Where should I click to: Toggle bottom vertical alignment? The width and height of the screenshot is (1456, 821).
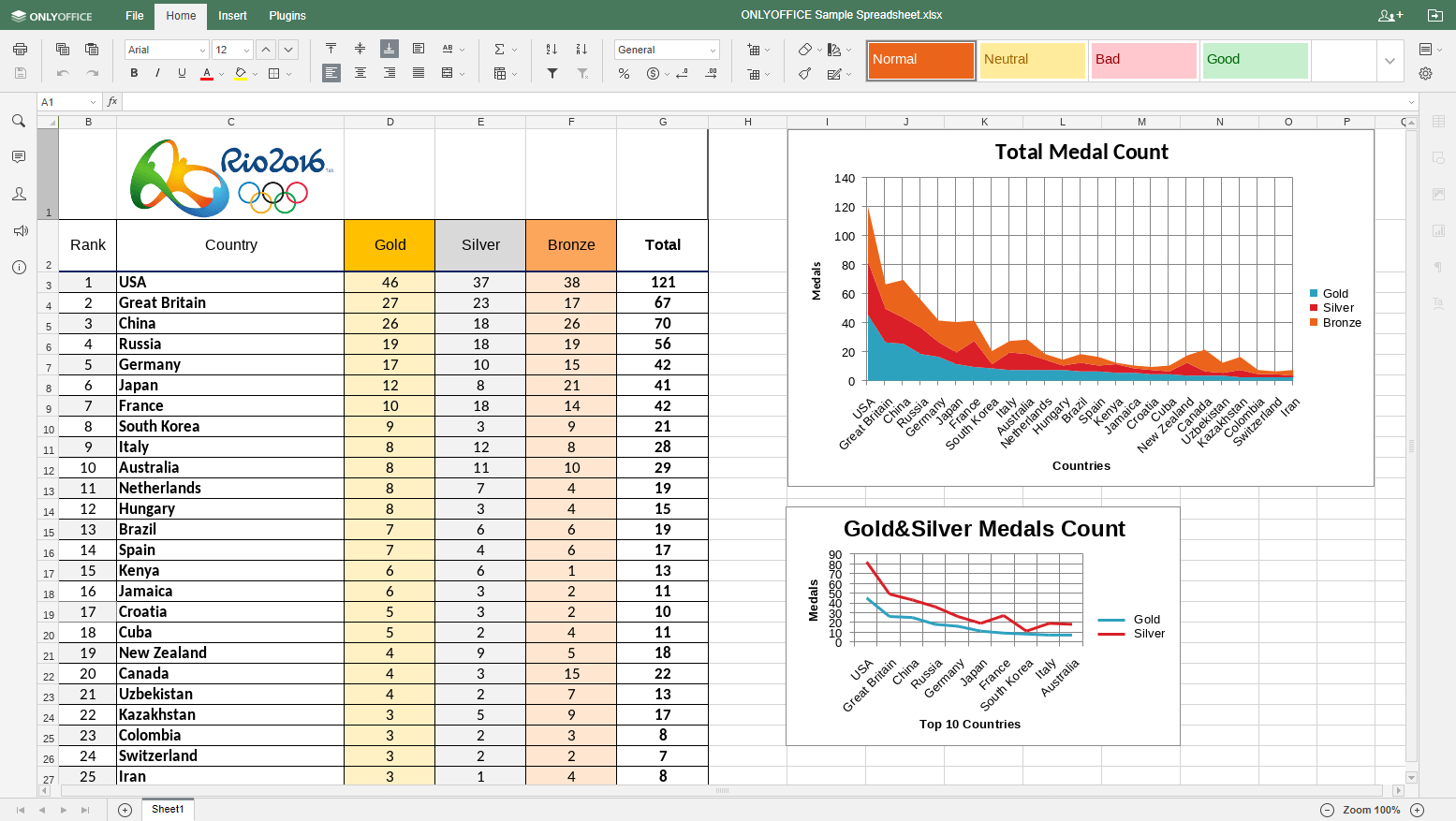[389, 49]
